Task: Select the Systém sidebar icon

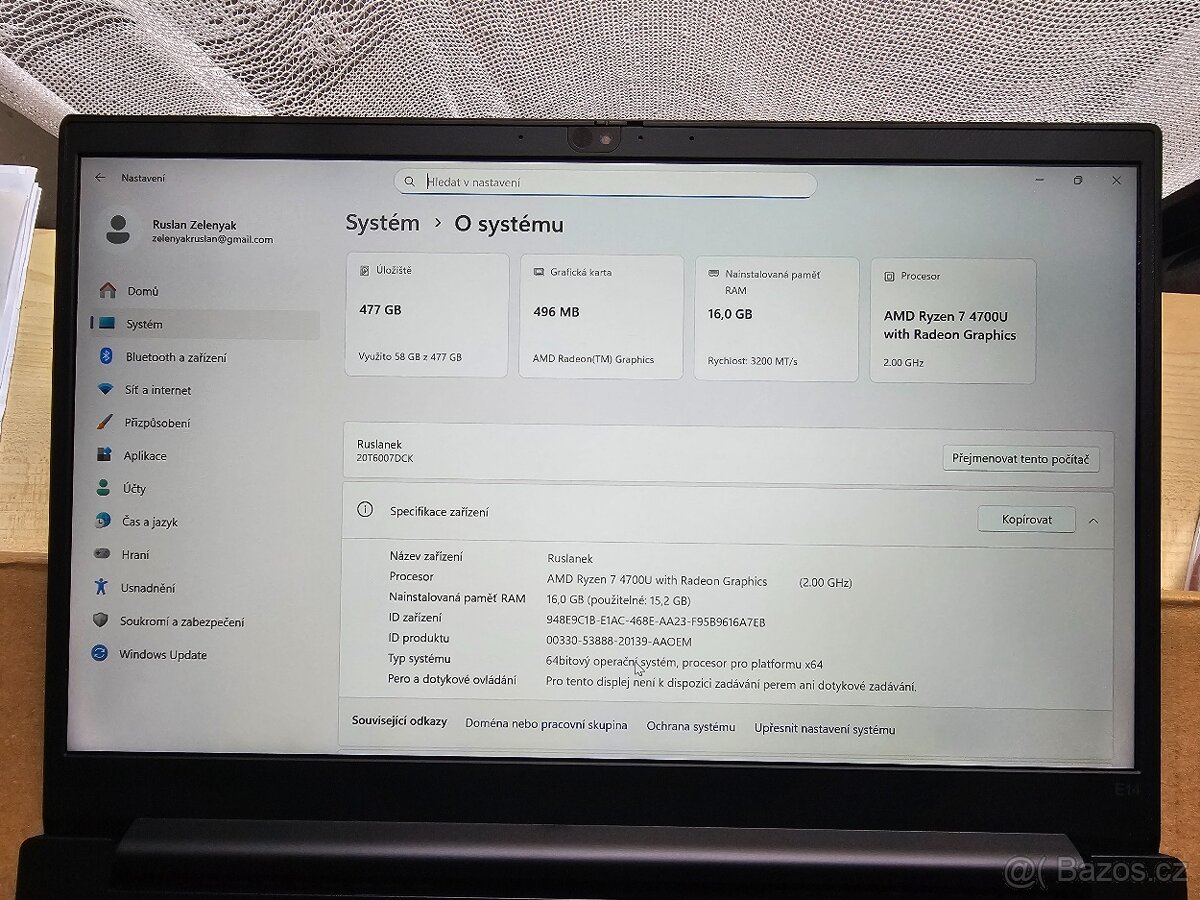Action: tap(105, 324)
